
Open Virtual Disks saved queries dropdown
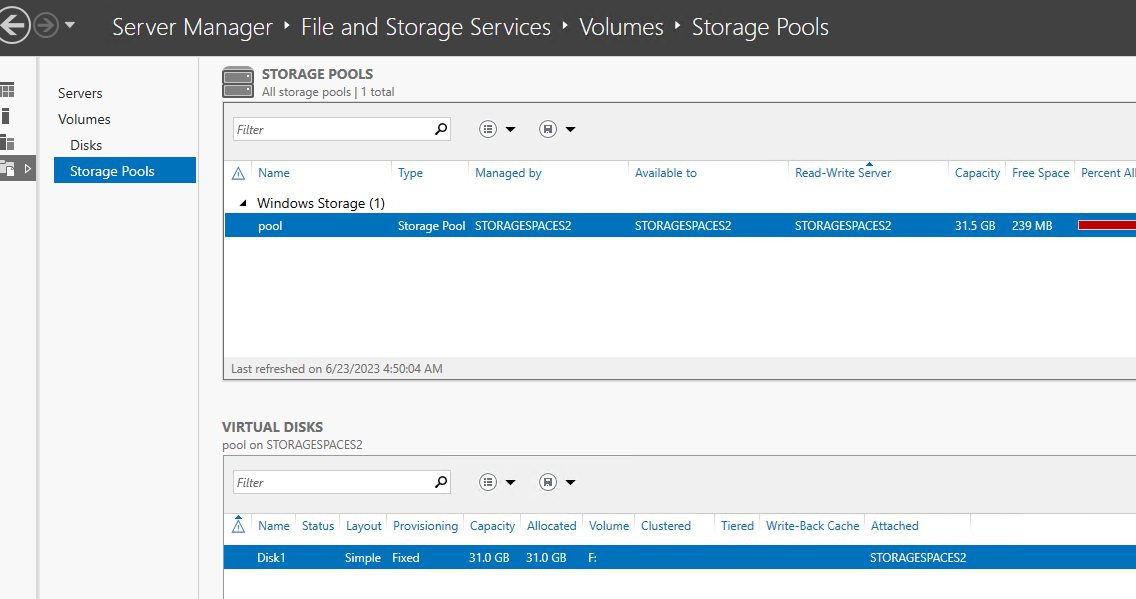(x=557, y=482)
